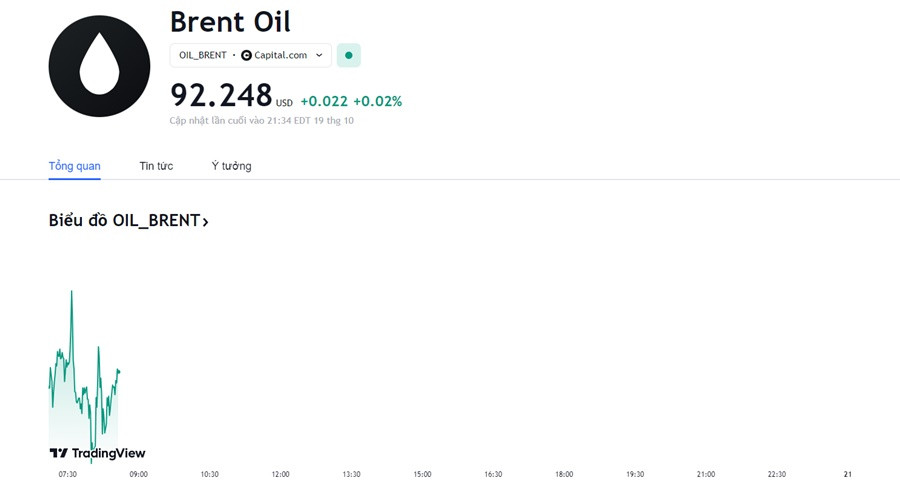Switch to the Tổng quan tab

[75, 166]
